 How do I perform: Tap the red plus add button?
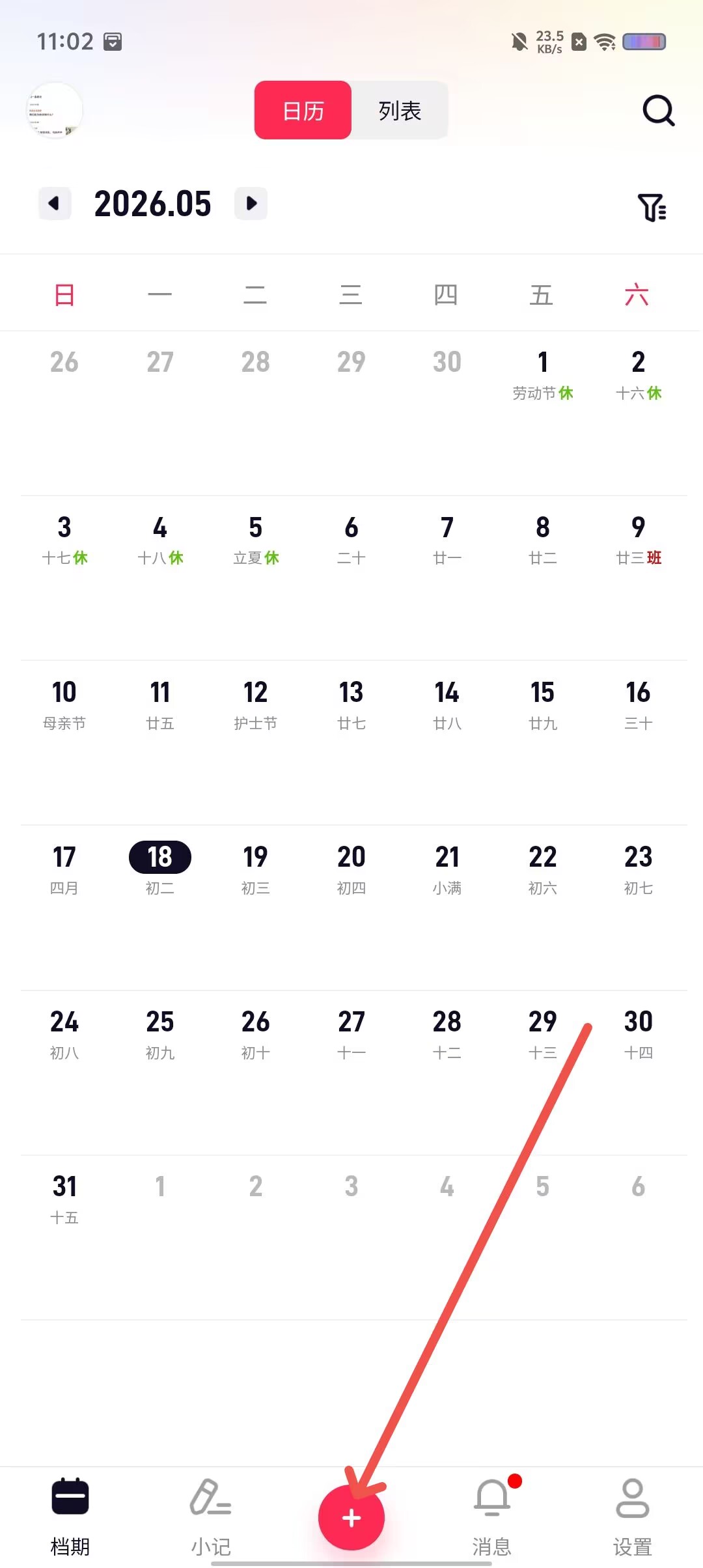tap(351, 1517)
